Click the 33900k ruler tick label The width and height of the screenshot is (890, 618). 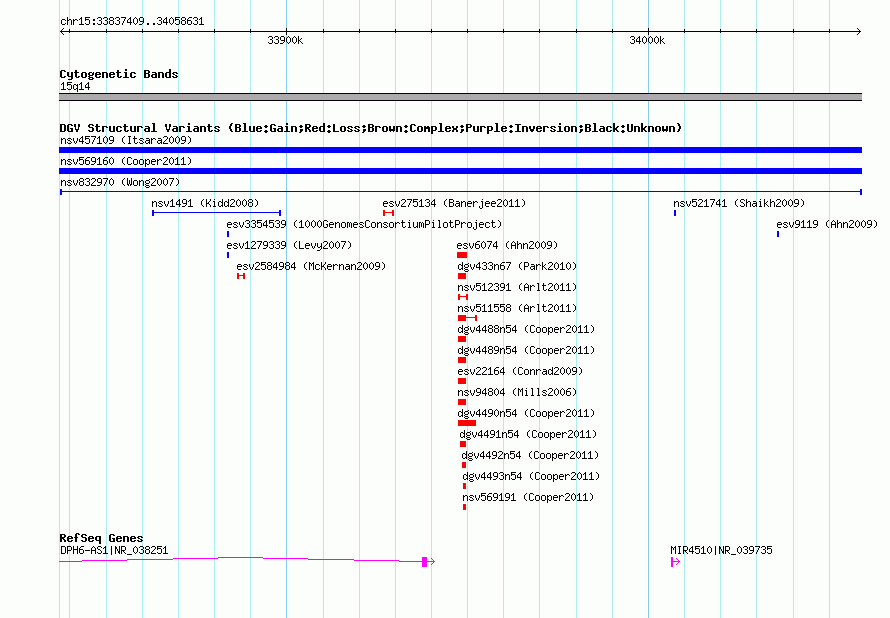[x=285, y=40]
